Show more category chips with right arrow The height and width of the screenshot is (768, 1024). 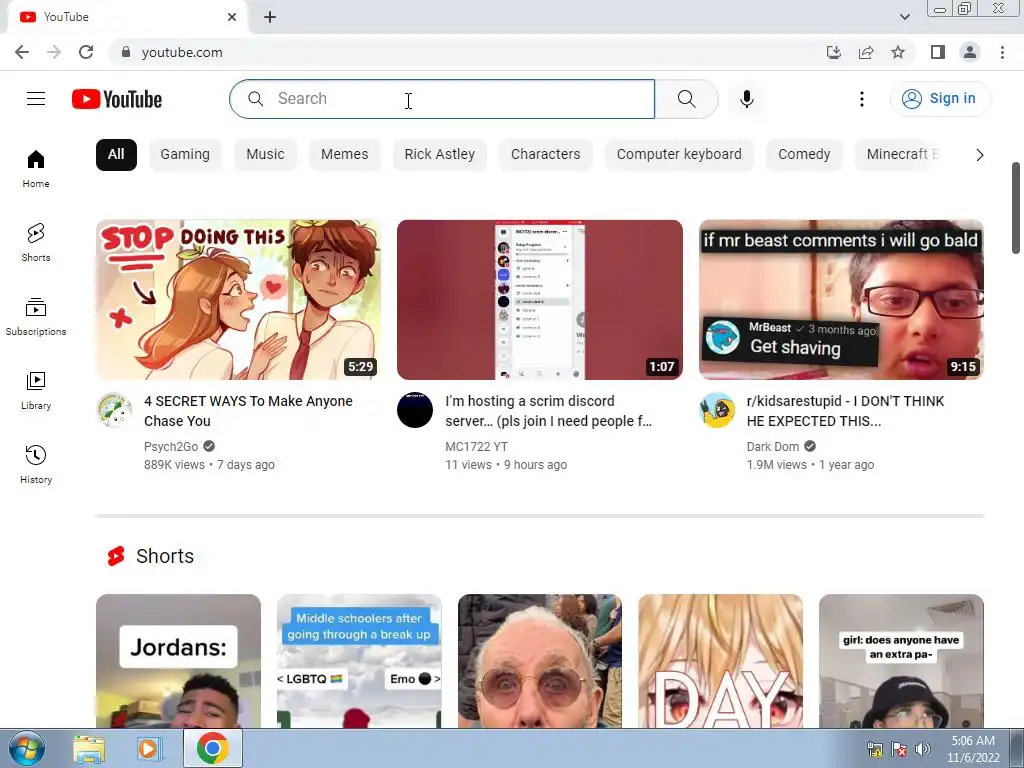pos(979,155)
